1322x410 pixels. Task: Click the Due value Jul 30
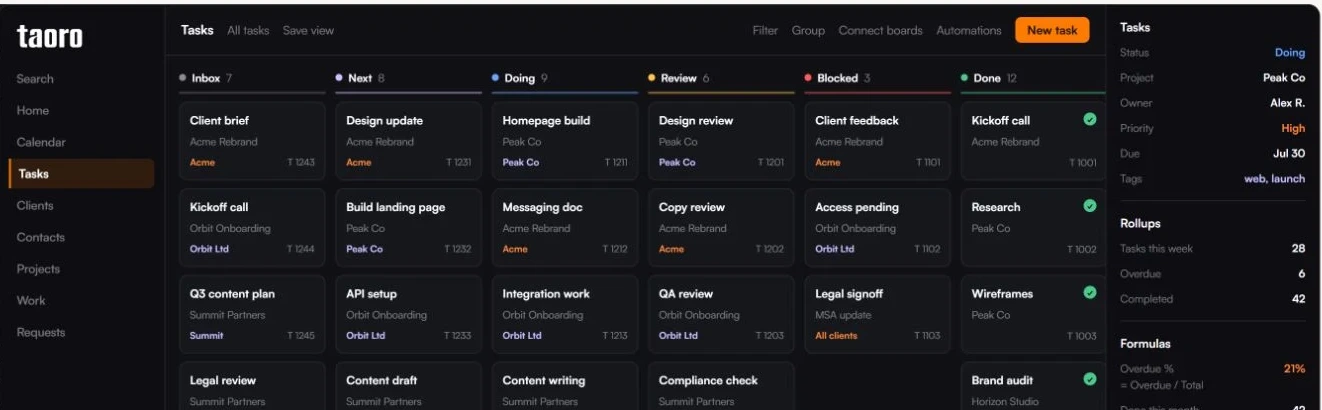[1290, 154]
